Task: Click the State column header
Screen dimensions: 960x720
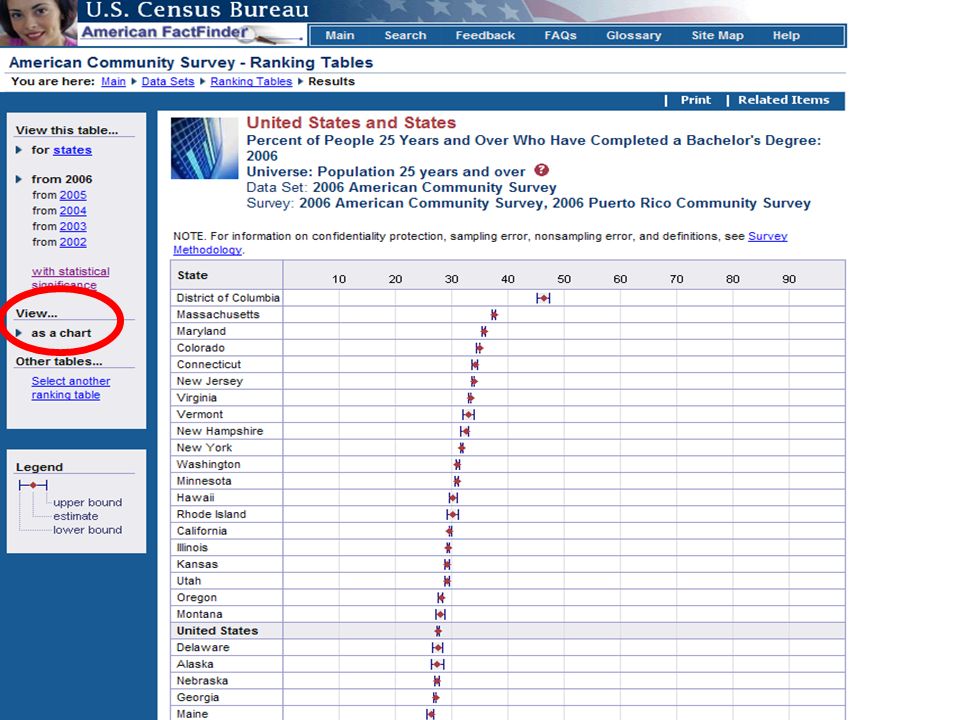Action: [192, 276]
